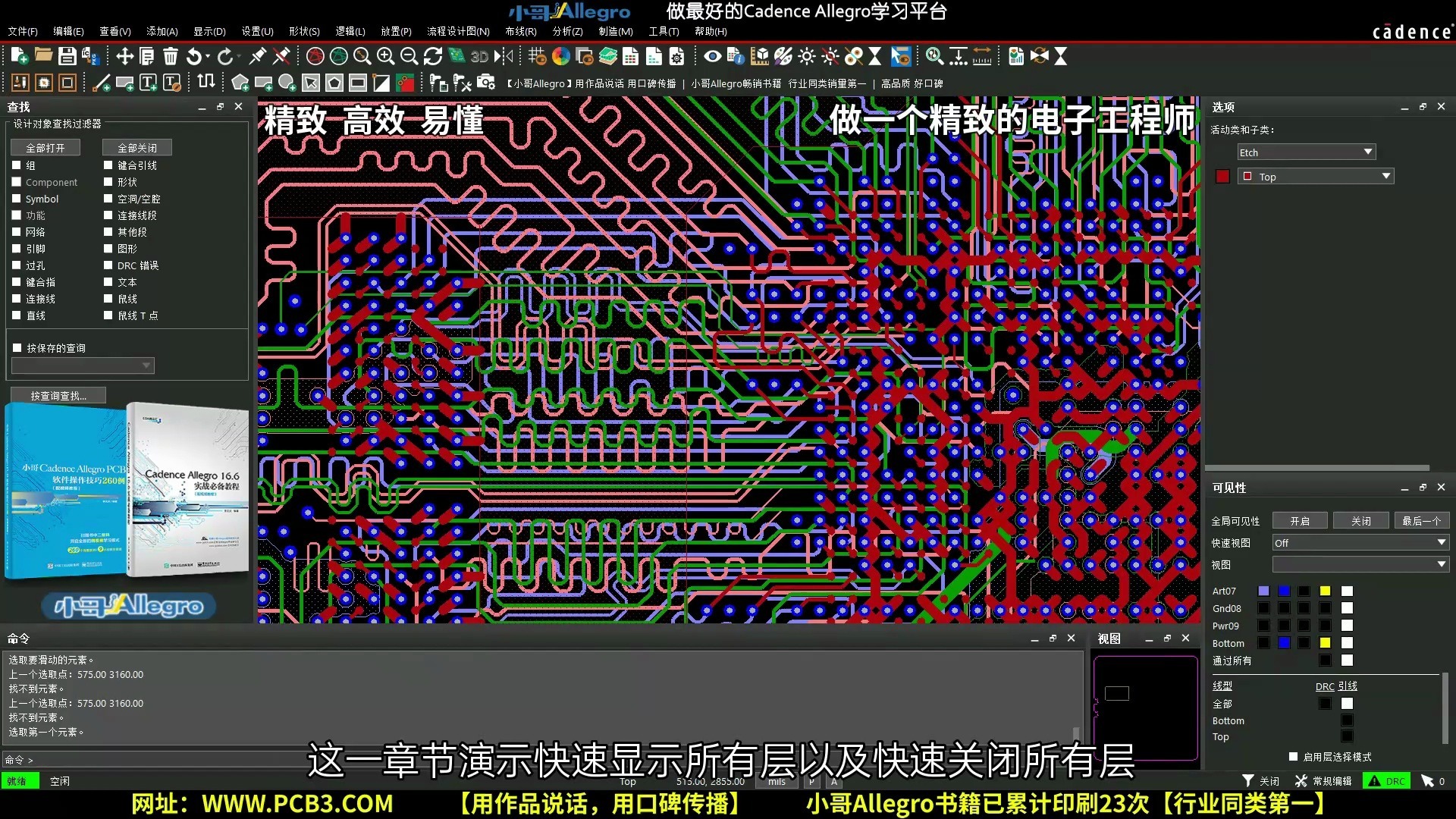Open the 文件(F) menu
1456x819 pixels.
pyautogui.click(x=22, y=32)
